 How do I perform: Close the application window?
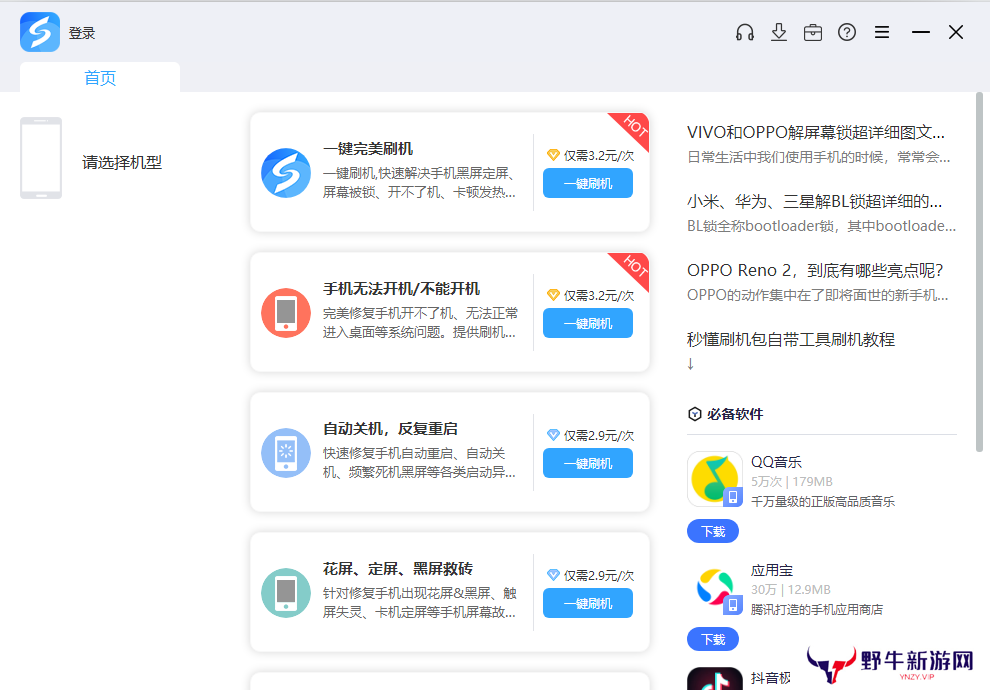click(956, 32)
